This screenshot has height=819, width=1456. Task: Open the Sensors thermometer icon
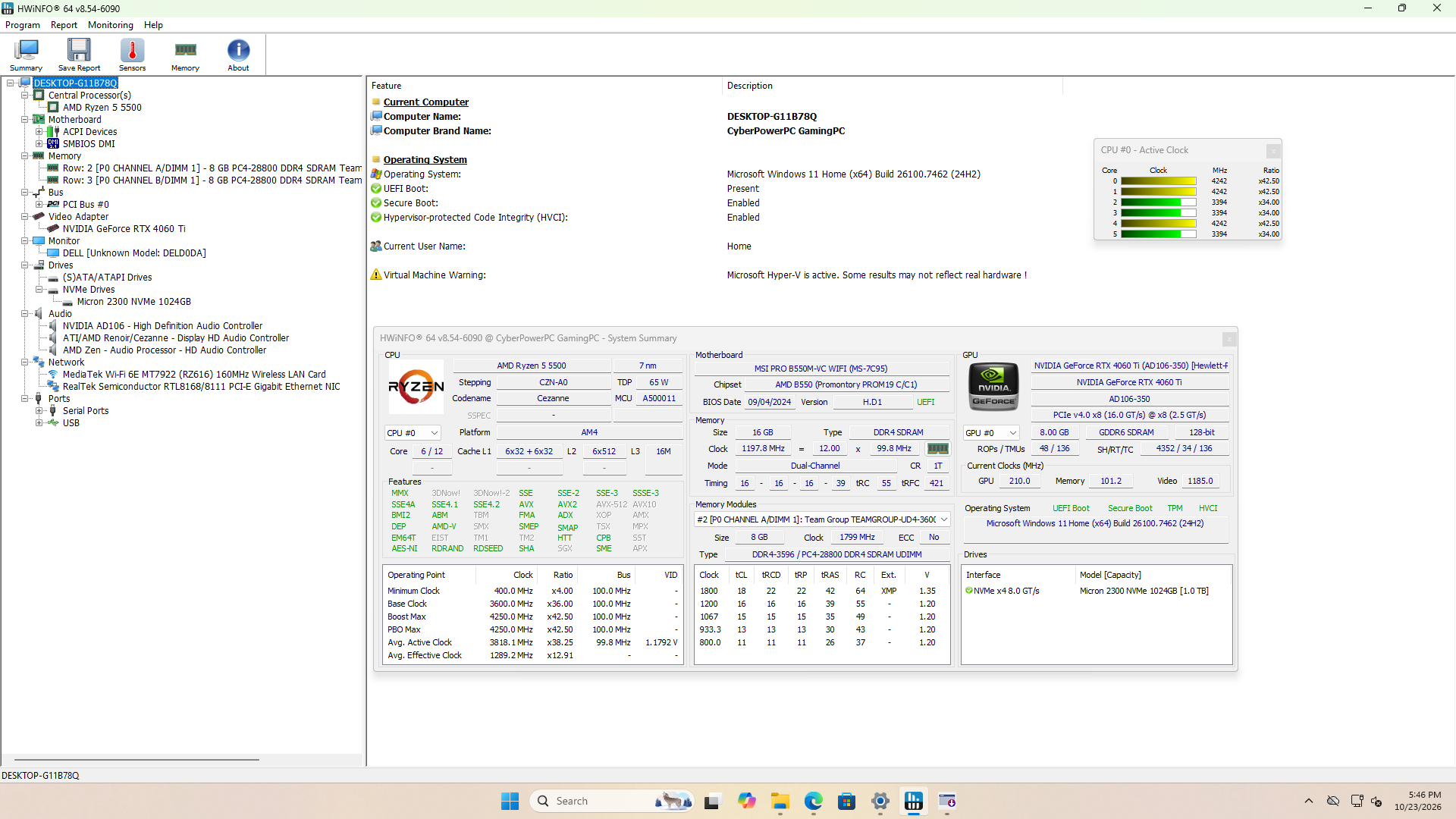[x=132, y=55]
